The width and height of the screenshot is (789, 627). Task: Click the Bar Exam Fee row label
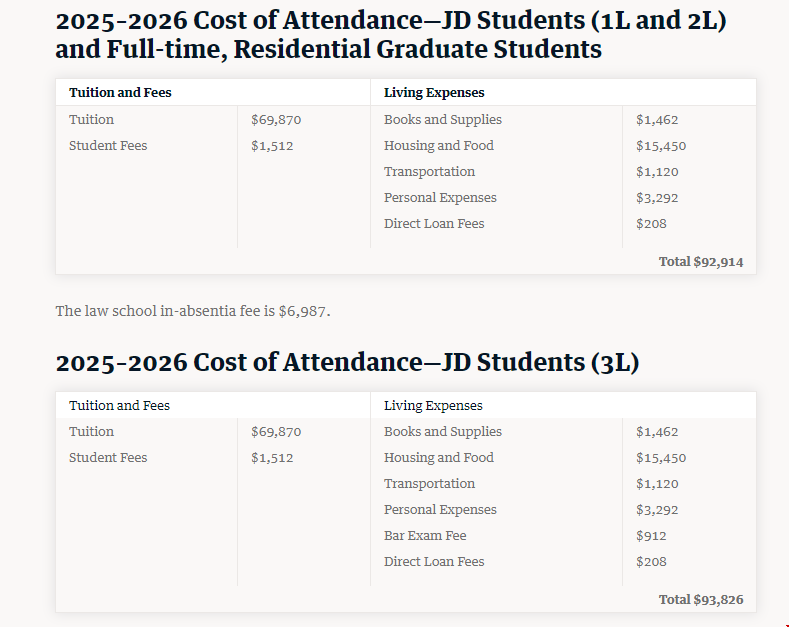click(x=425, y=536)
